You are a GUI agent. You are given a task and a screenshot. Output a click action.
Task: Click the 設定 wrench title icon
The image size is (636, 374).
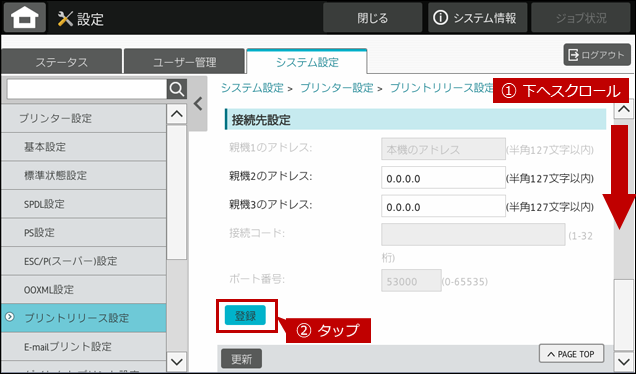pyautogui.click(x=65, y=18)
